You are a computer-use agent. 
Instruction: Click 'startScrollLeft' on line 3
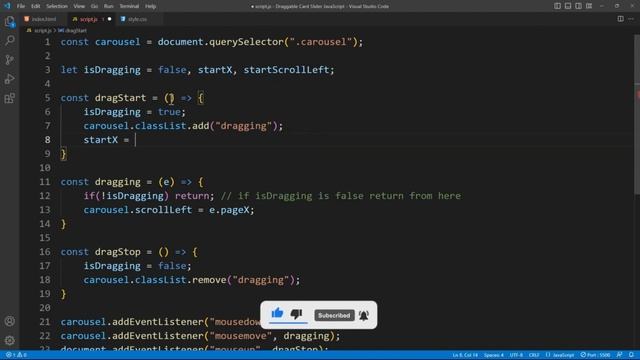coord(286,70)
